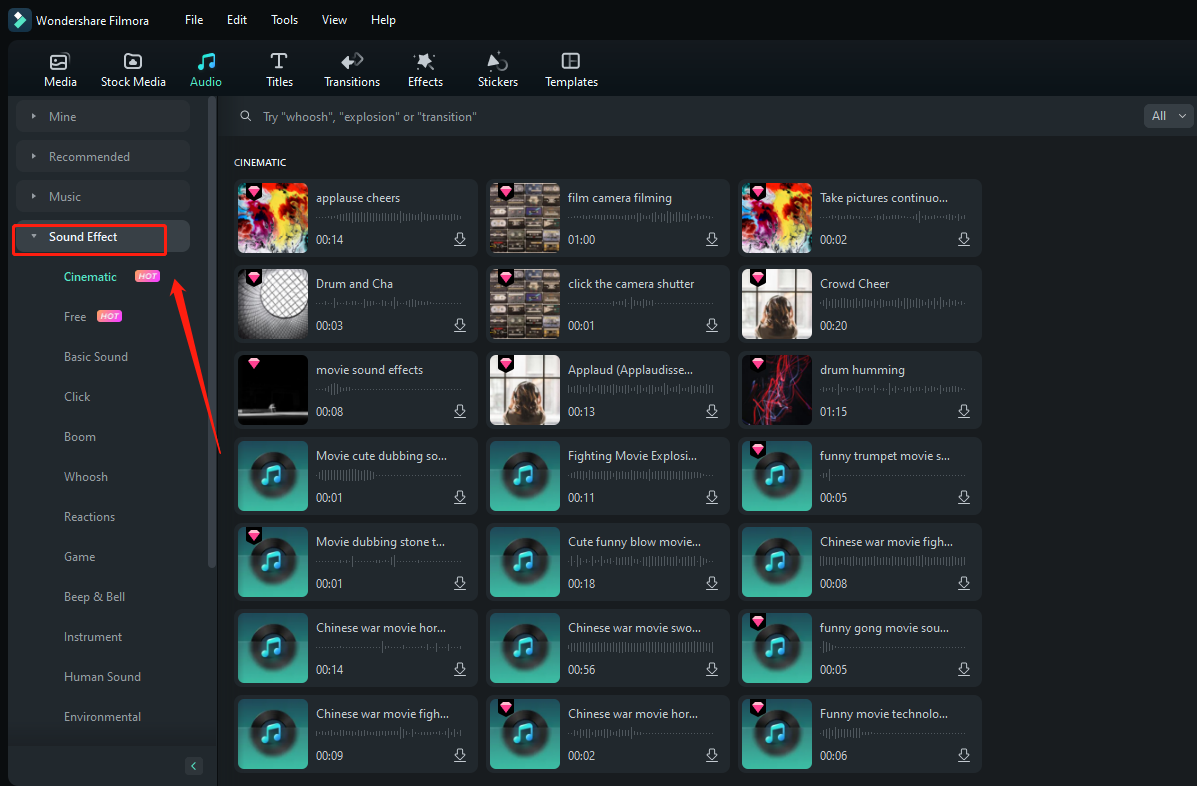Switch to the Audio tab
Image resolution: width=1197 pixels, height=786 pixels.
click(206, 70)
